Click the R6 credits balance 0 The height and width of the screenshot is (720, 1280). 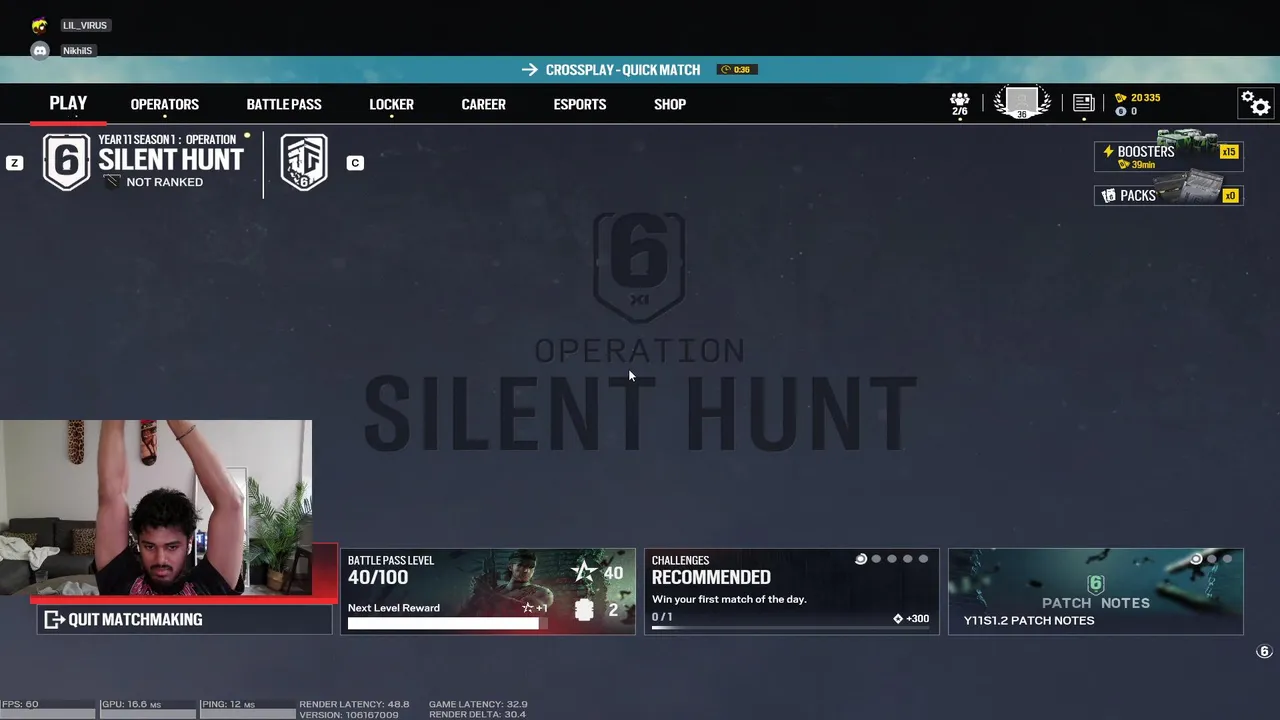[x=1127, y=111]
